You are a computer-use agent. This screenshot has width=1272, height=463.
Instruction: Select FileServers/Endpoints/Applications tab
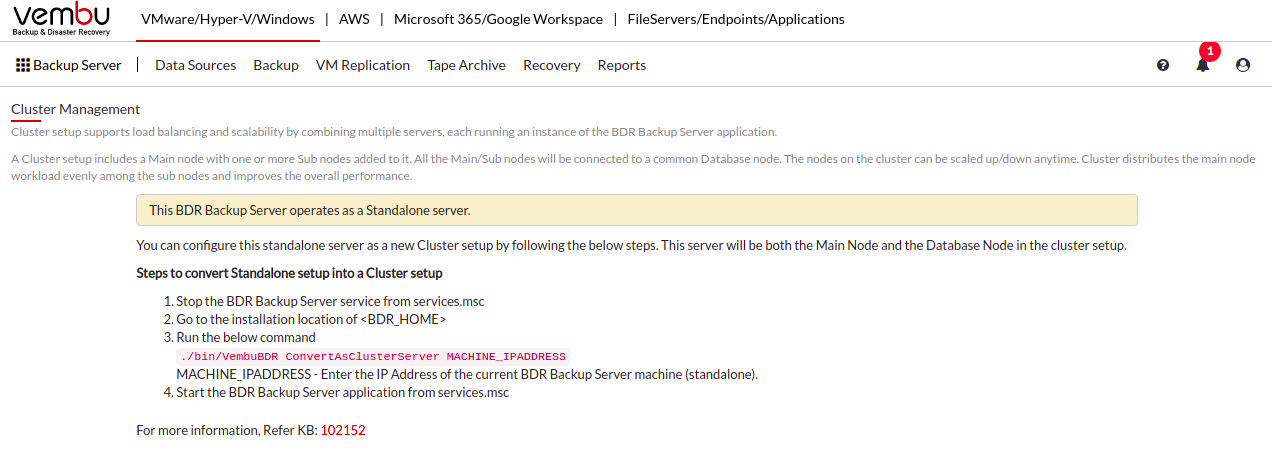(x=736, y=19)
